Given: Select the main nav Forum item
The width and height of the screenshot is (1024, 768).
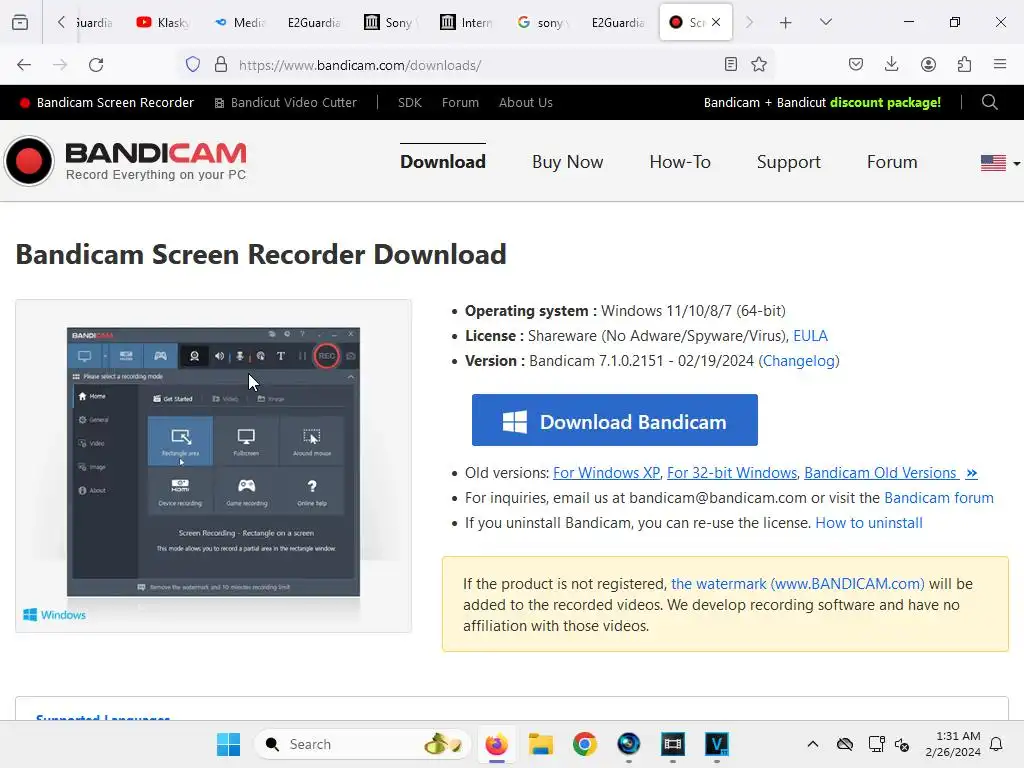Looking at the screenshot, I should pyautogui.click(x=892, y=162).
